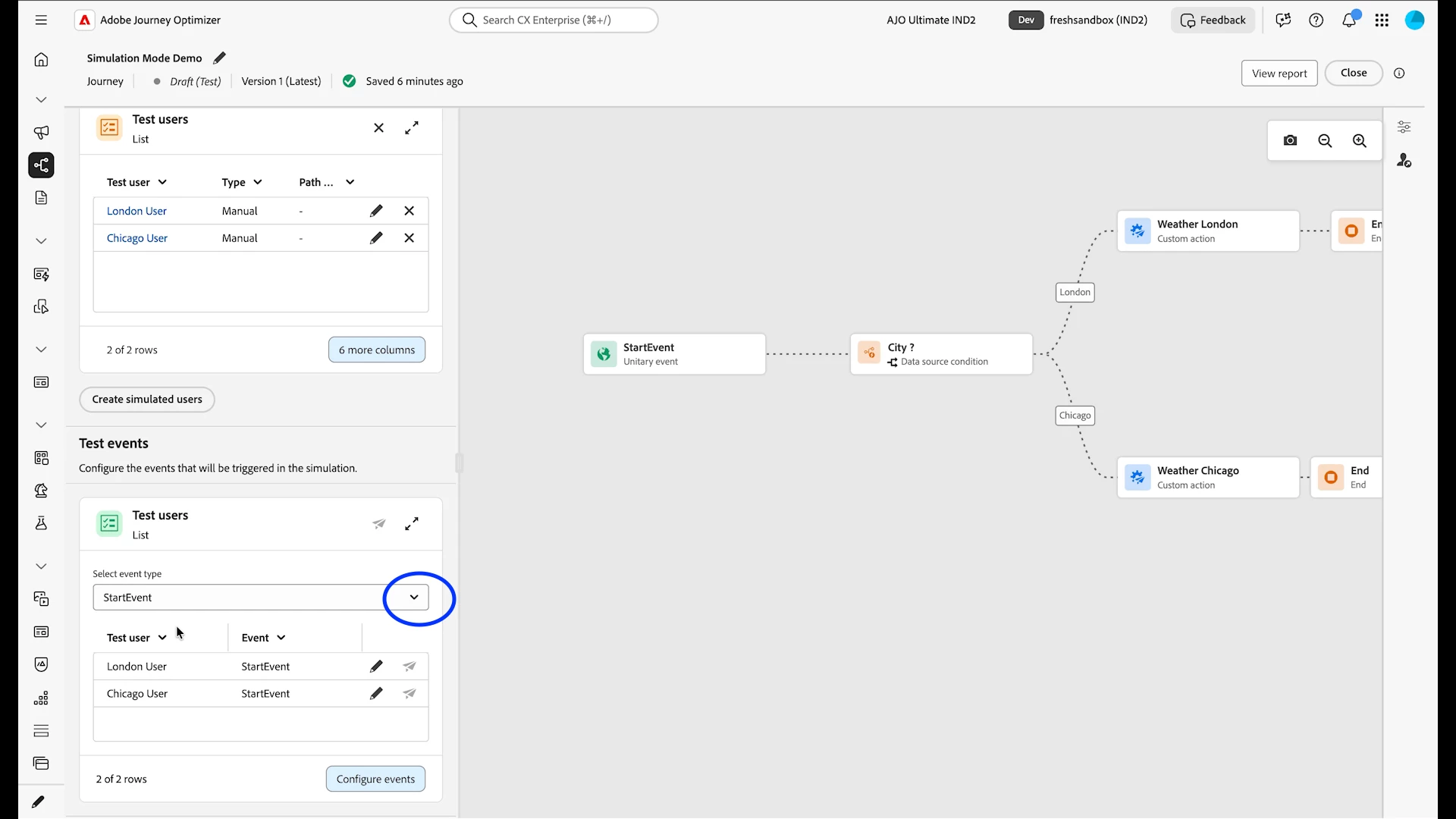This screenshot has width=1456, height=819.
Task: Open Configure events
Action: (x=375, y=779)
